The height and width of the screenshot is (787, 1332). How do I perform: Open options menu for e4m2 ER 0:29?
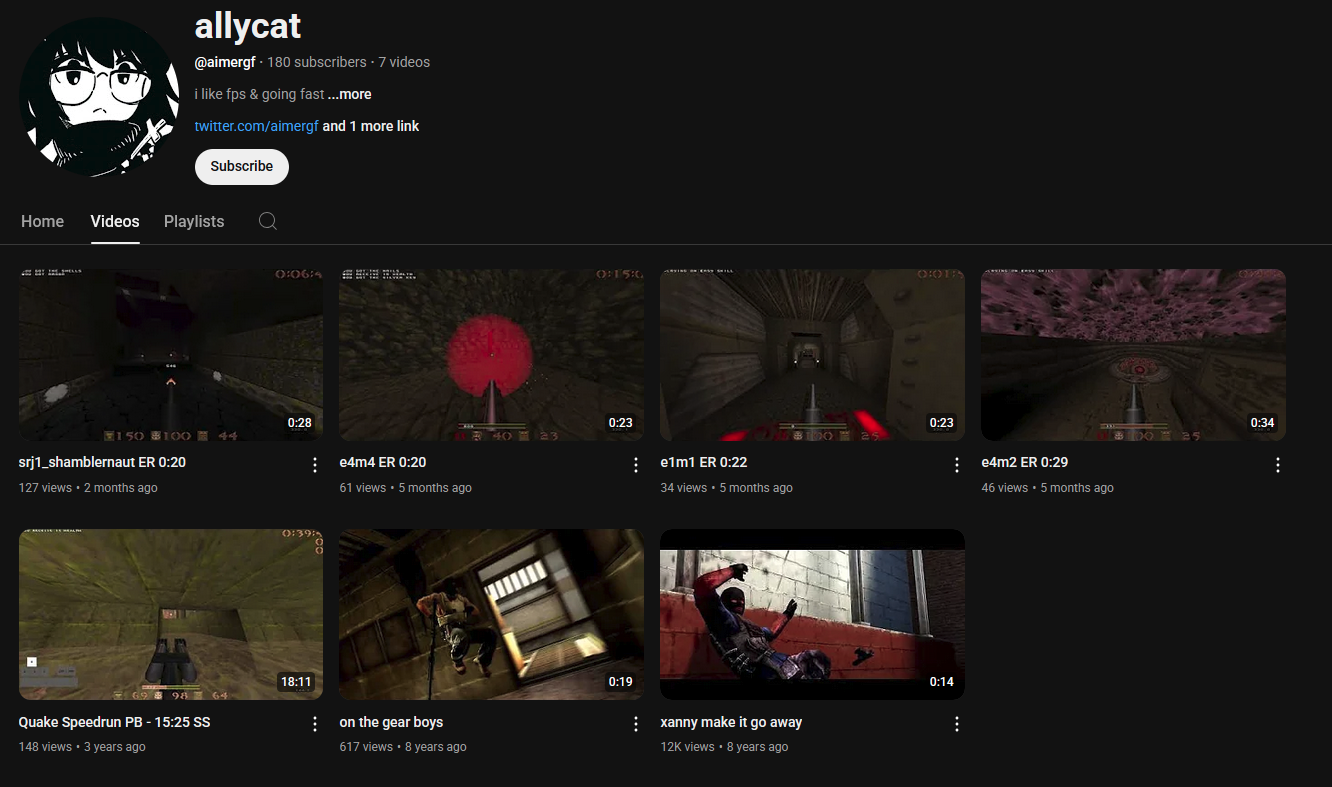tap(1278, 465)
